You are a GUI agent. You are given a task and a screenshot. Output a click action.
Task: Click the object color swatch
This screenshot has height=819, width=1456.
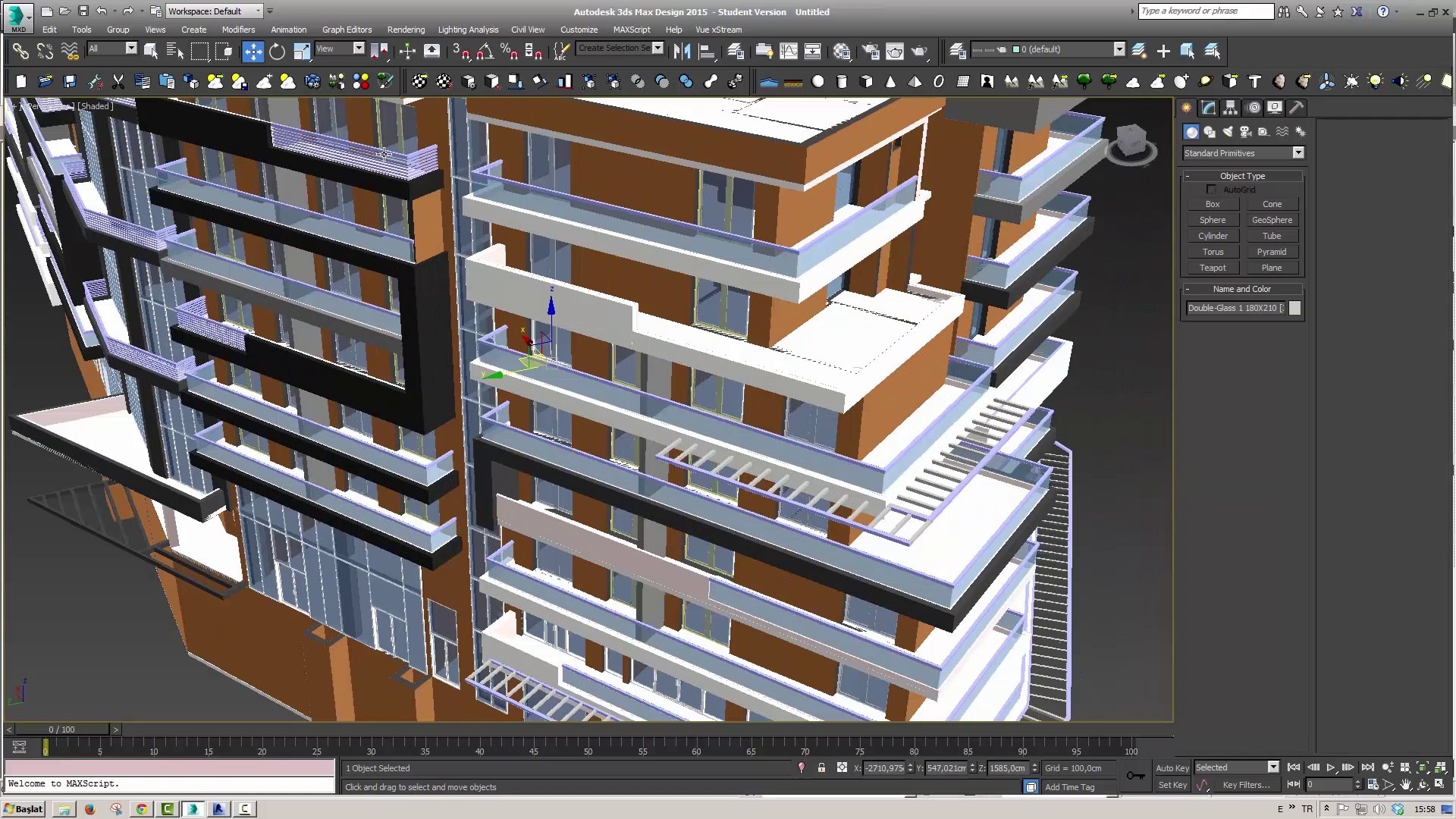pyautogui.click(x=1294, y=308)
